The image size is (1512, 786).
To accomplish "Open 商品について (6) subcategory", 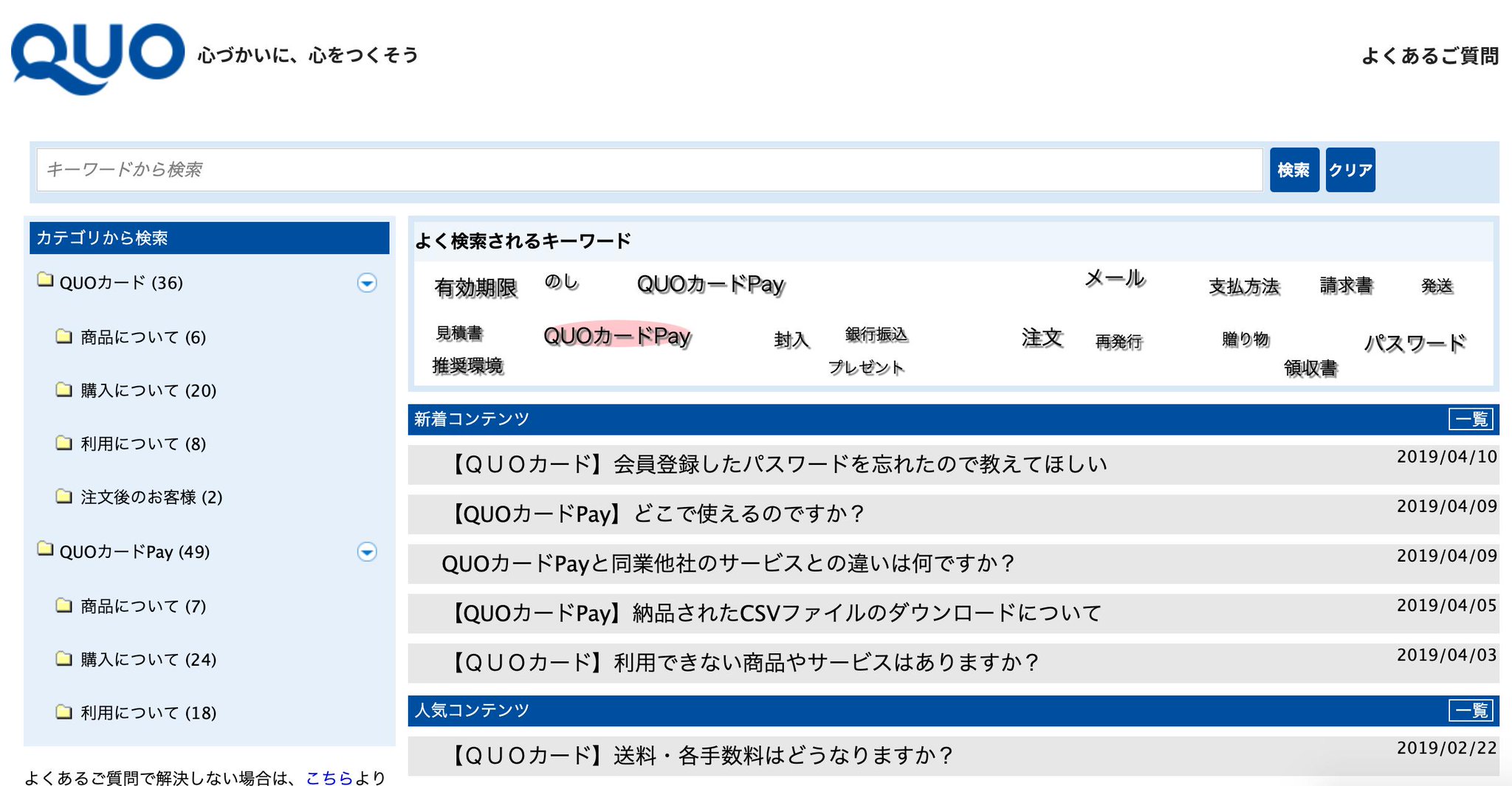I will (x=143, y=337).
